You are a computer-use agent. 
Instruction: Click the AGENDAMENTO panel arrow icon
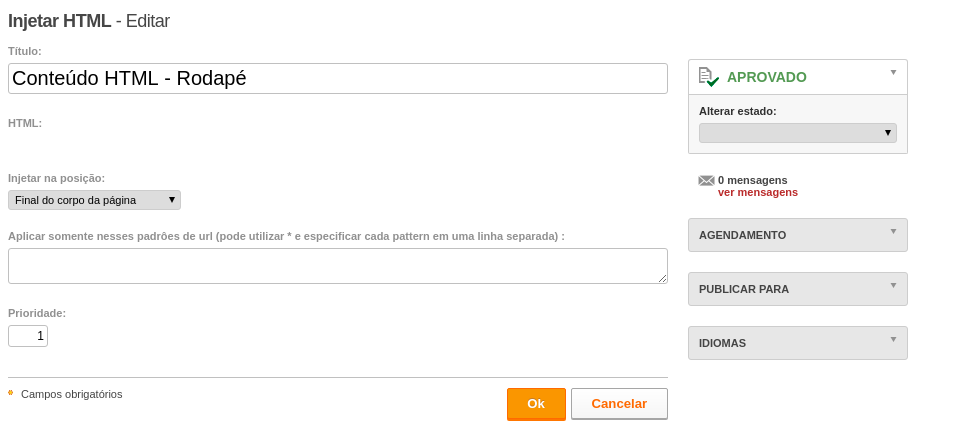point(894,231)
